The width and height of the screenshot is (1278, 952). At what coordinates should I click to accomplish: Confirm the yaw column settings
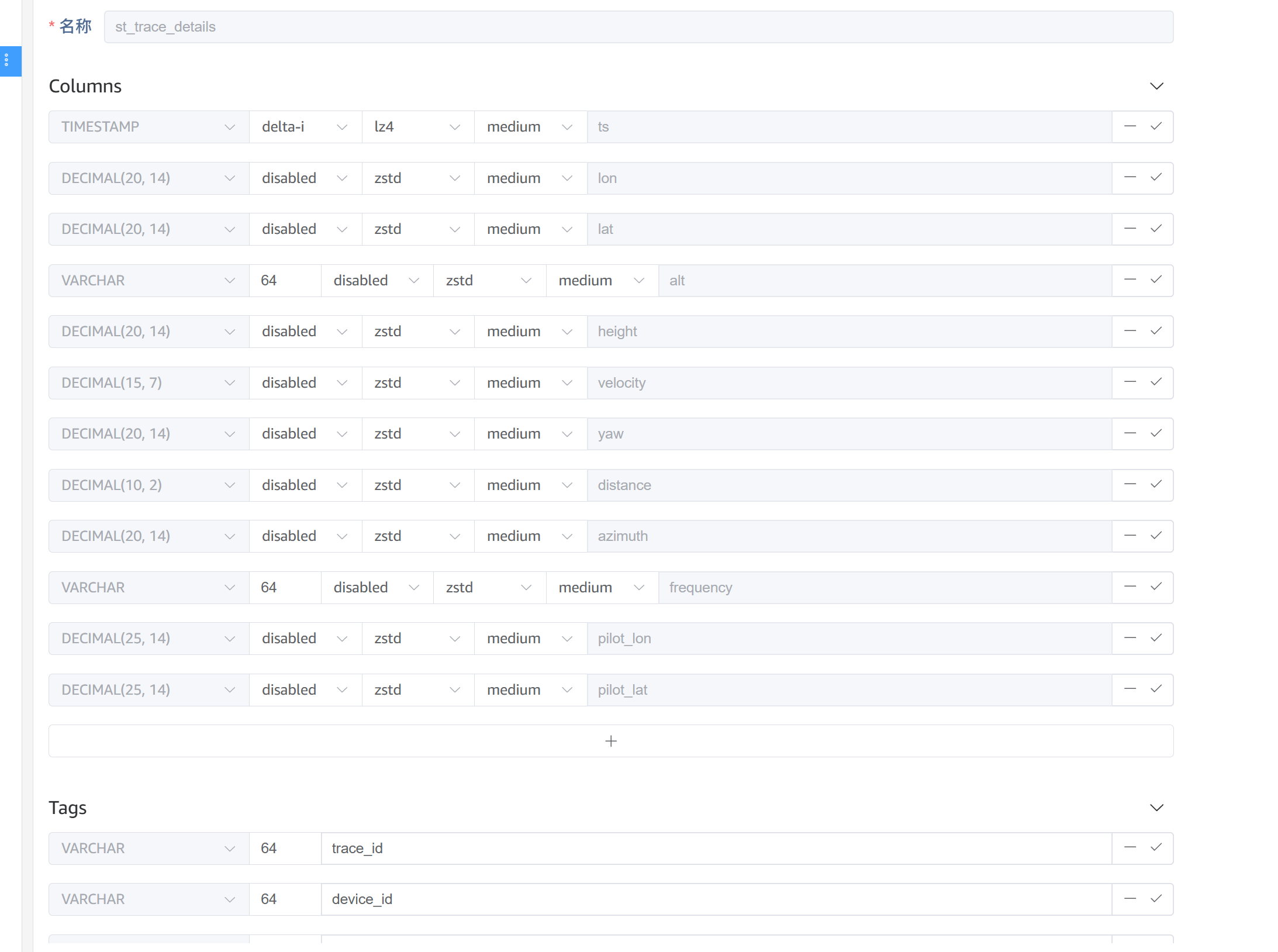point(1156,433)
